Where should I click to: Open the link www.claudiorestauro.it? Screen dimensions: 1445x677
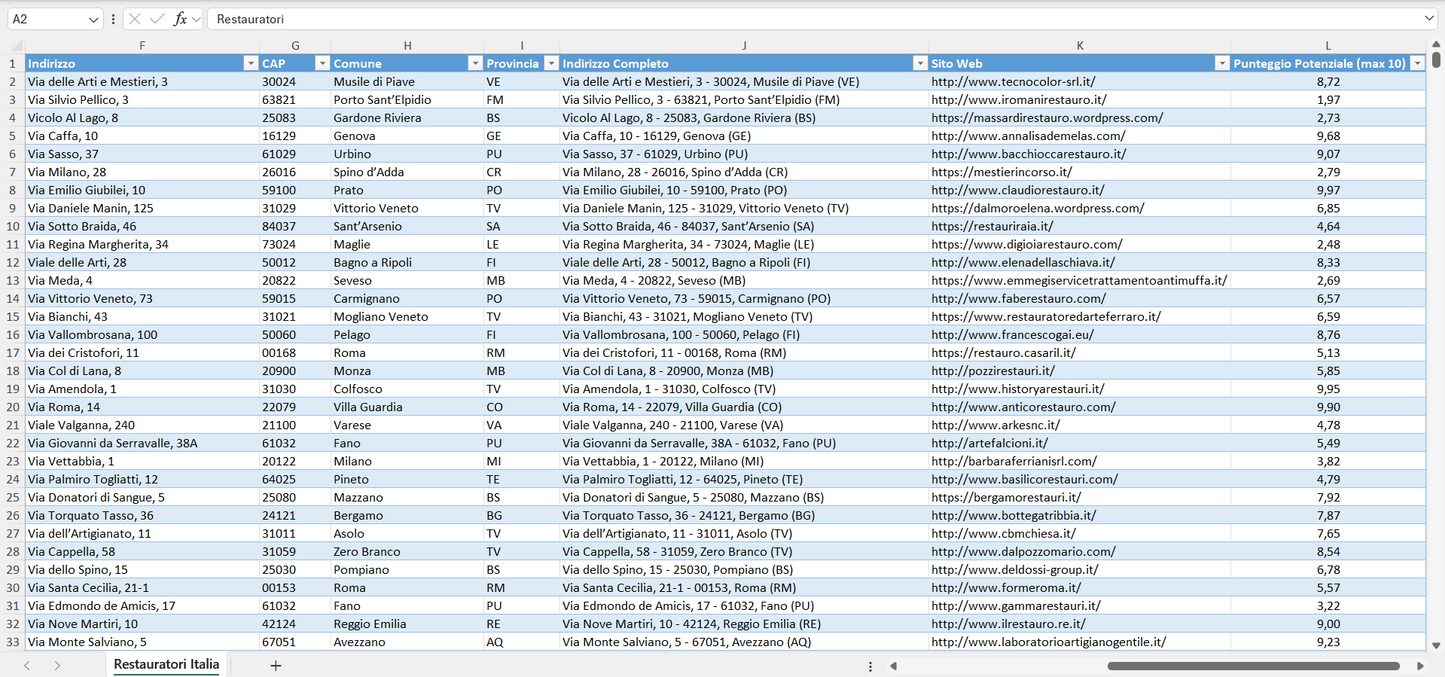pyautogui.click(x=1010, y=190)
